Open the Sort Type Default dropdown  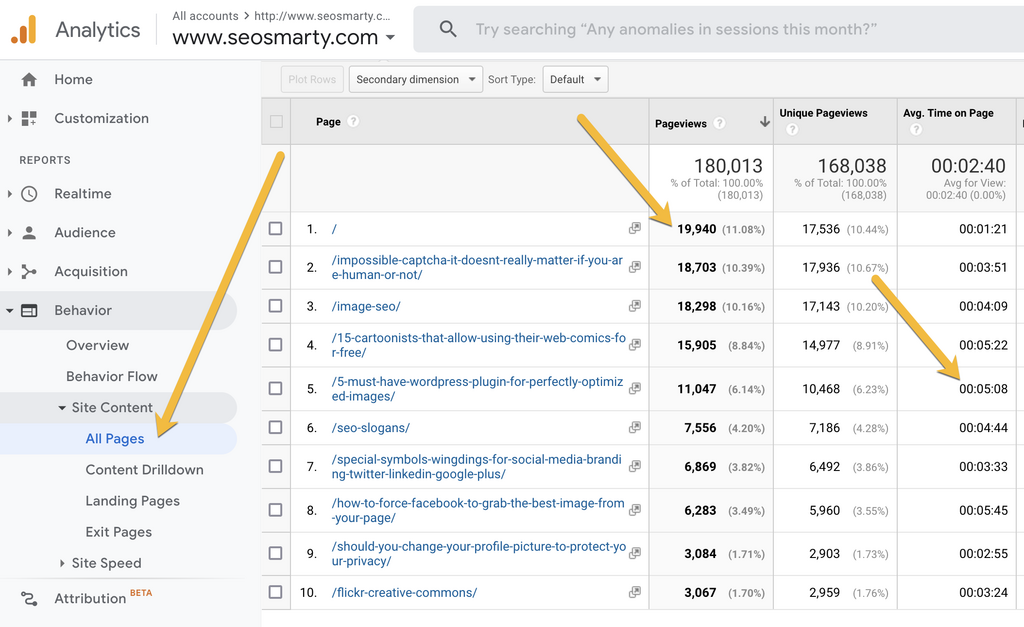575,79
